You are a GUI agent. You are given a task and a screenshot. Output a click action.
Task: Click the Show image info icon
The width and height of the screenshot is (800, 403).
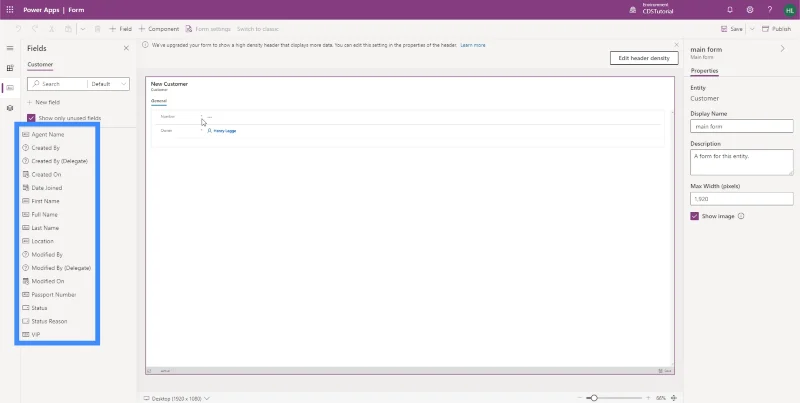pyautogui.click(x=741, y=216)
